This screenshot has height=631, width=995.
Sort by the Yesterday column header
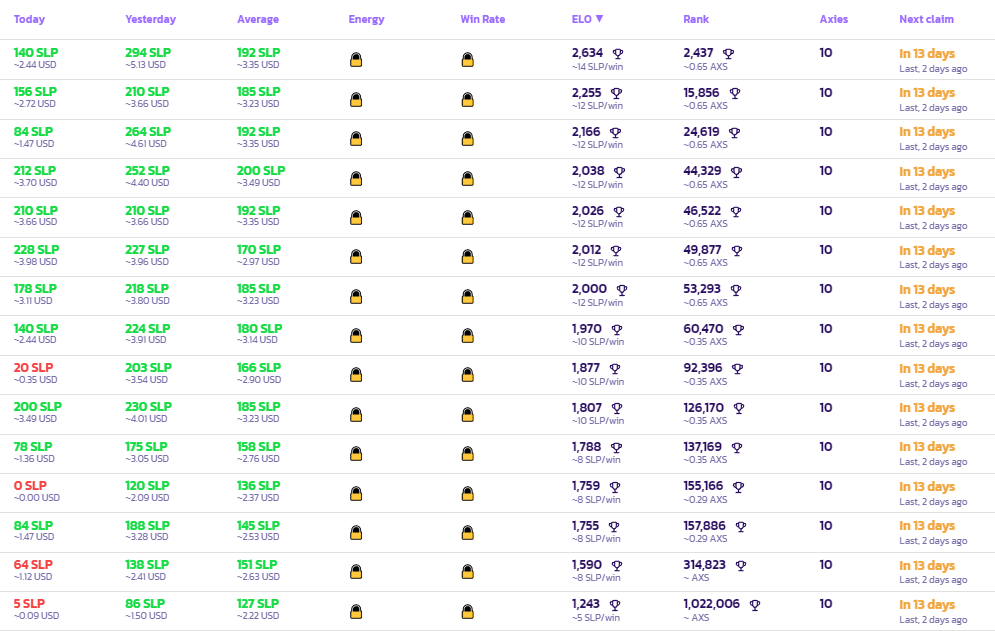click(150, 19)
